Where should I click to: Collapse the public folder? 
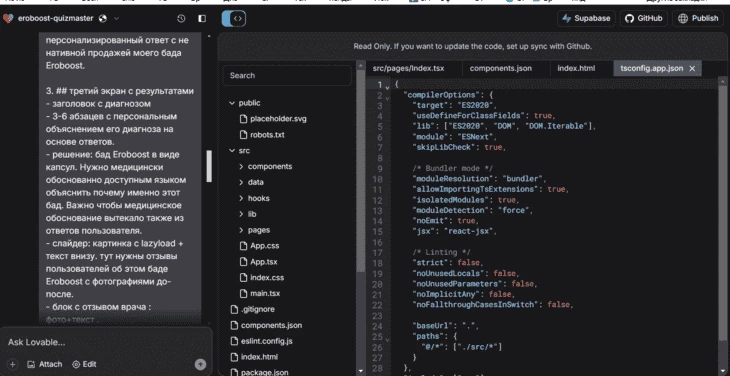pyautogui.click(x=232, y=103)
